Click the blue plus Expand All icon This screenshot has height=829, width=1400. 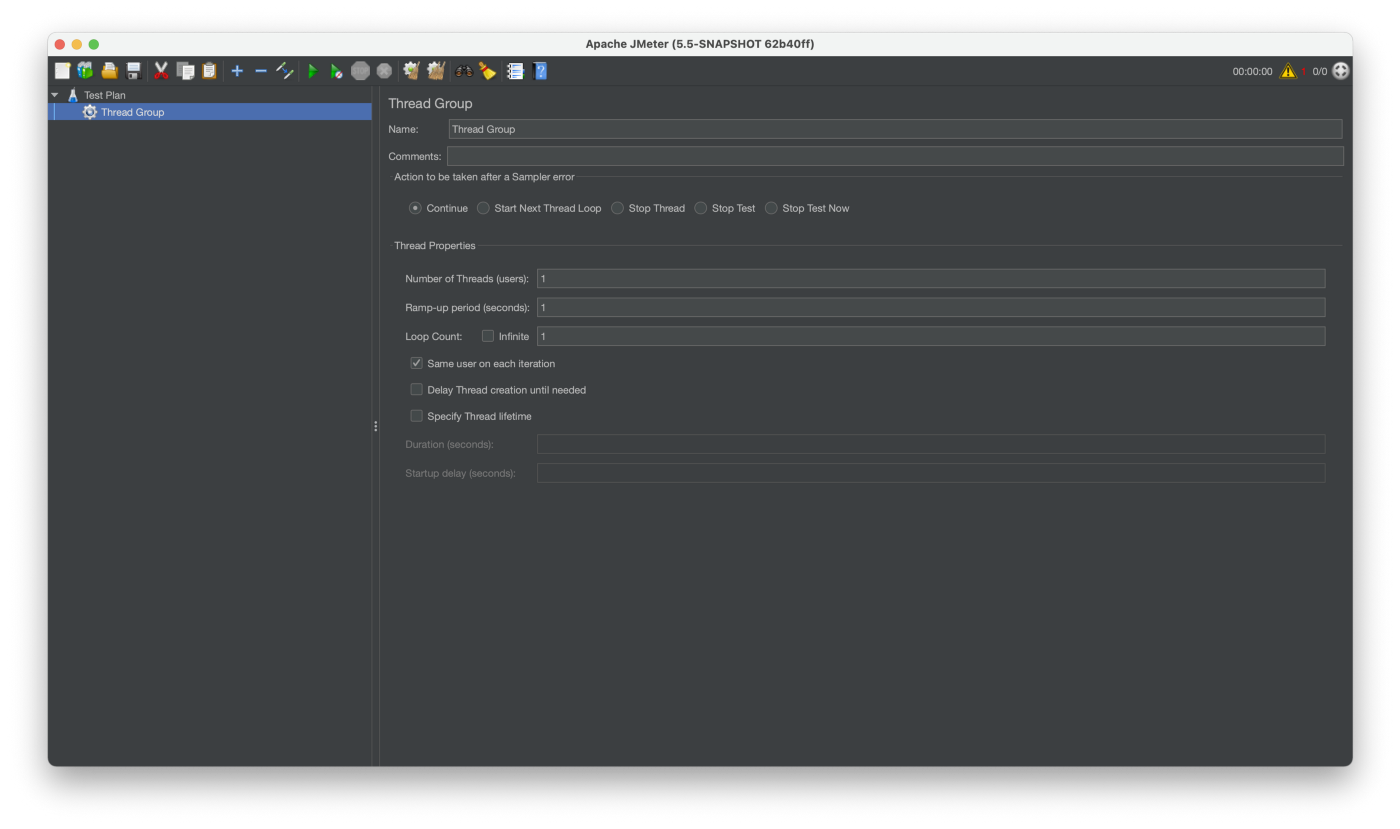tap(237, 71)
